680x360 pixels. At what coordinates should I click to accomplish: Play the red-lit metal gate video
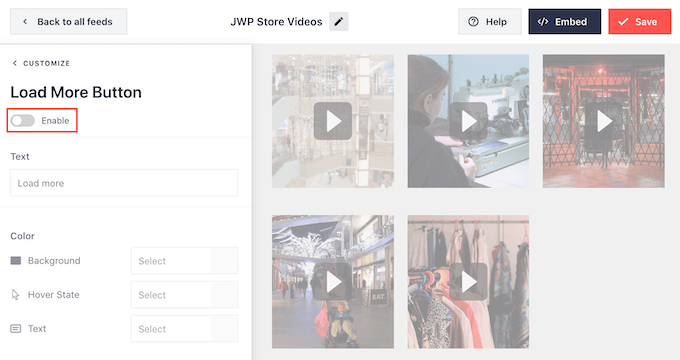[604, 121]
